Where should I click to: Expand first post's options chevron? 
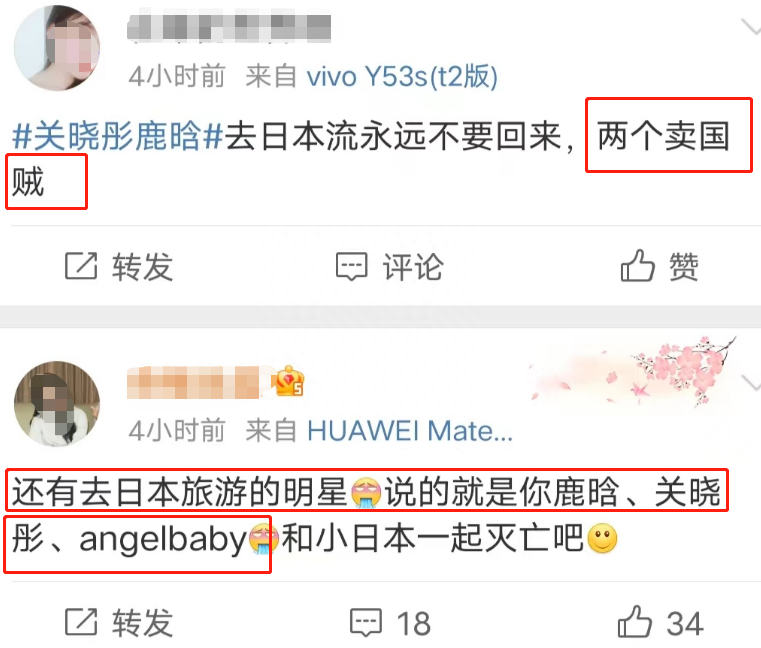[x=750, y=27]
